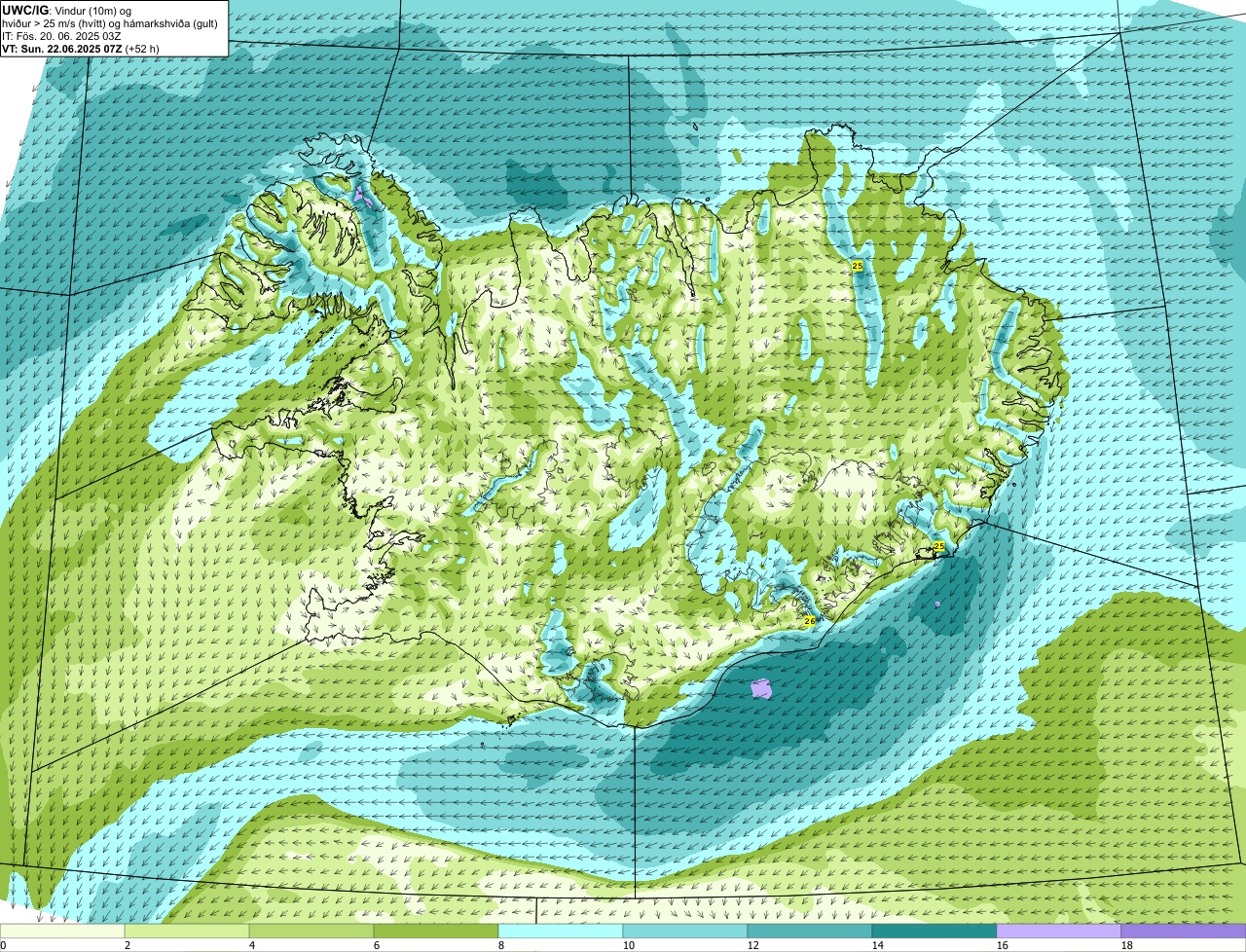Click the 0–2 m/s palest legend swatch
Screen dimensions: 1246x952
click(x=62, y=931)
